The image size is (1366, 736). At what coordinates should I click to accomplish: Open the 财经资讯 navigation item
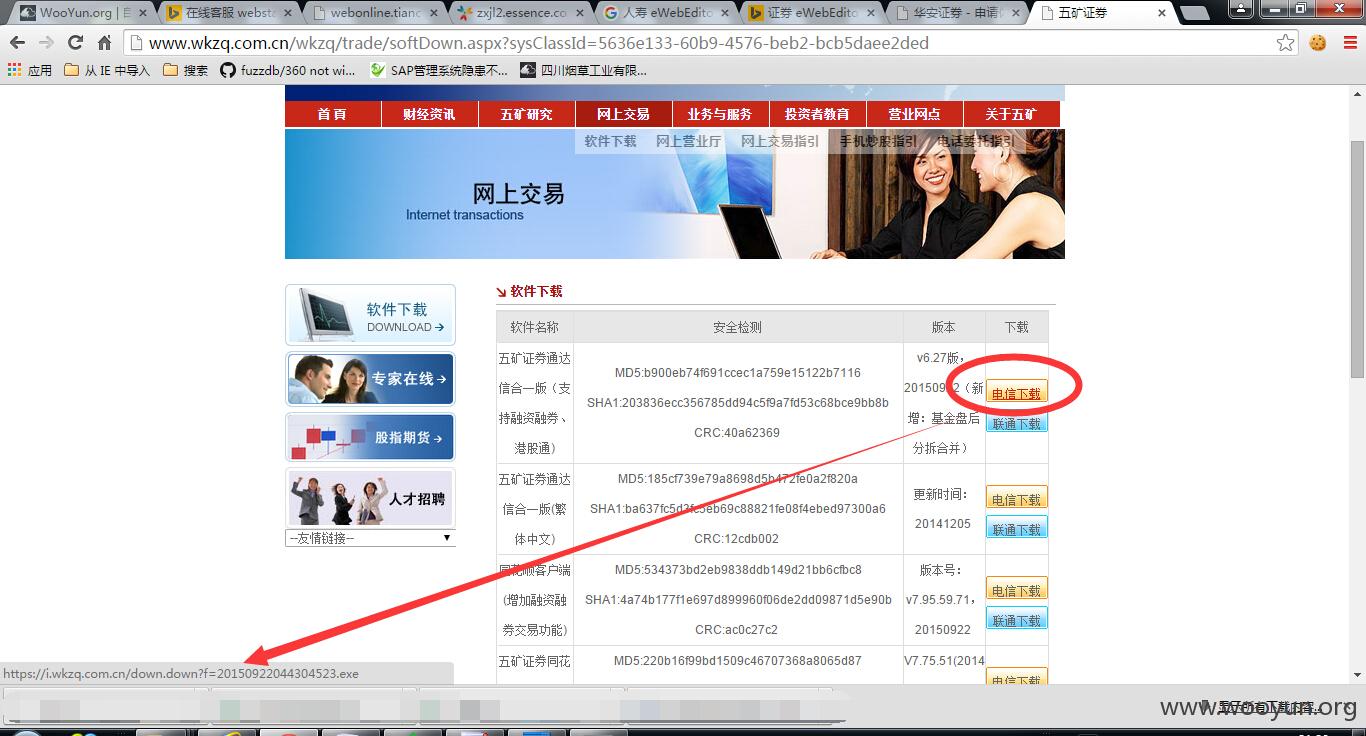point(429,114)
